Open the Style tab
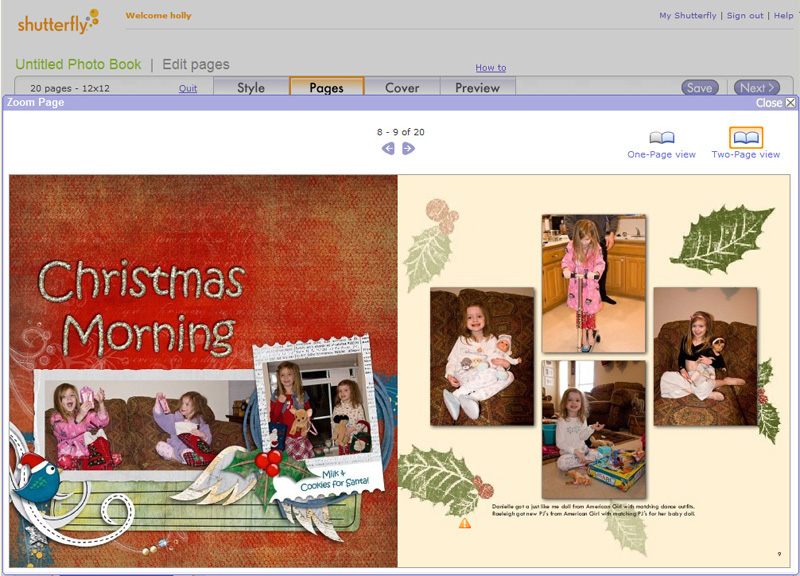800x576 pixels. coord(251,88)
